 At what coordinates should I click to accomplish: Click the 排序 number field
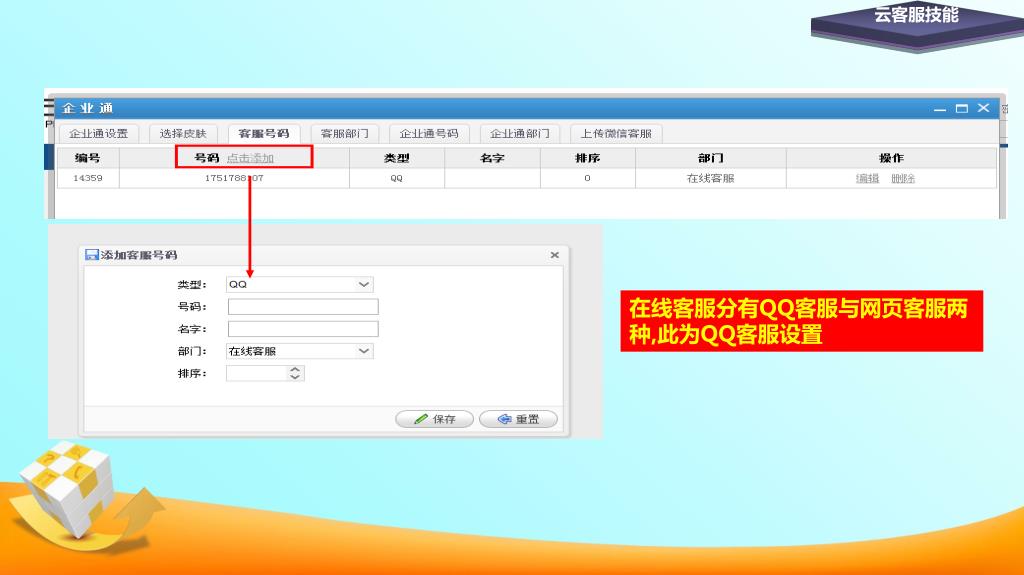257,373
